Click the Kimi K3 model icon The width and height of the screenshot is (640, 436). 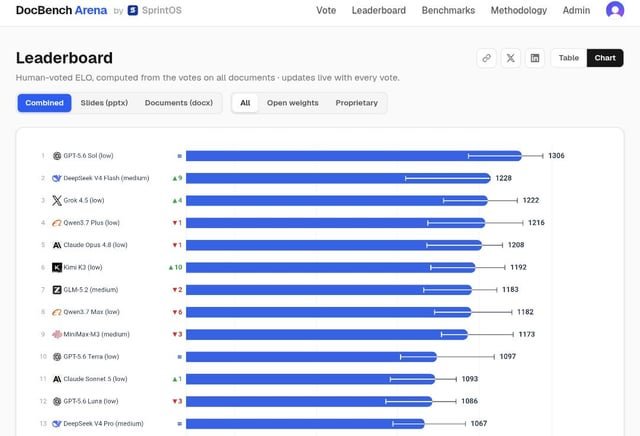pos(57,267)
